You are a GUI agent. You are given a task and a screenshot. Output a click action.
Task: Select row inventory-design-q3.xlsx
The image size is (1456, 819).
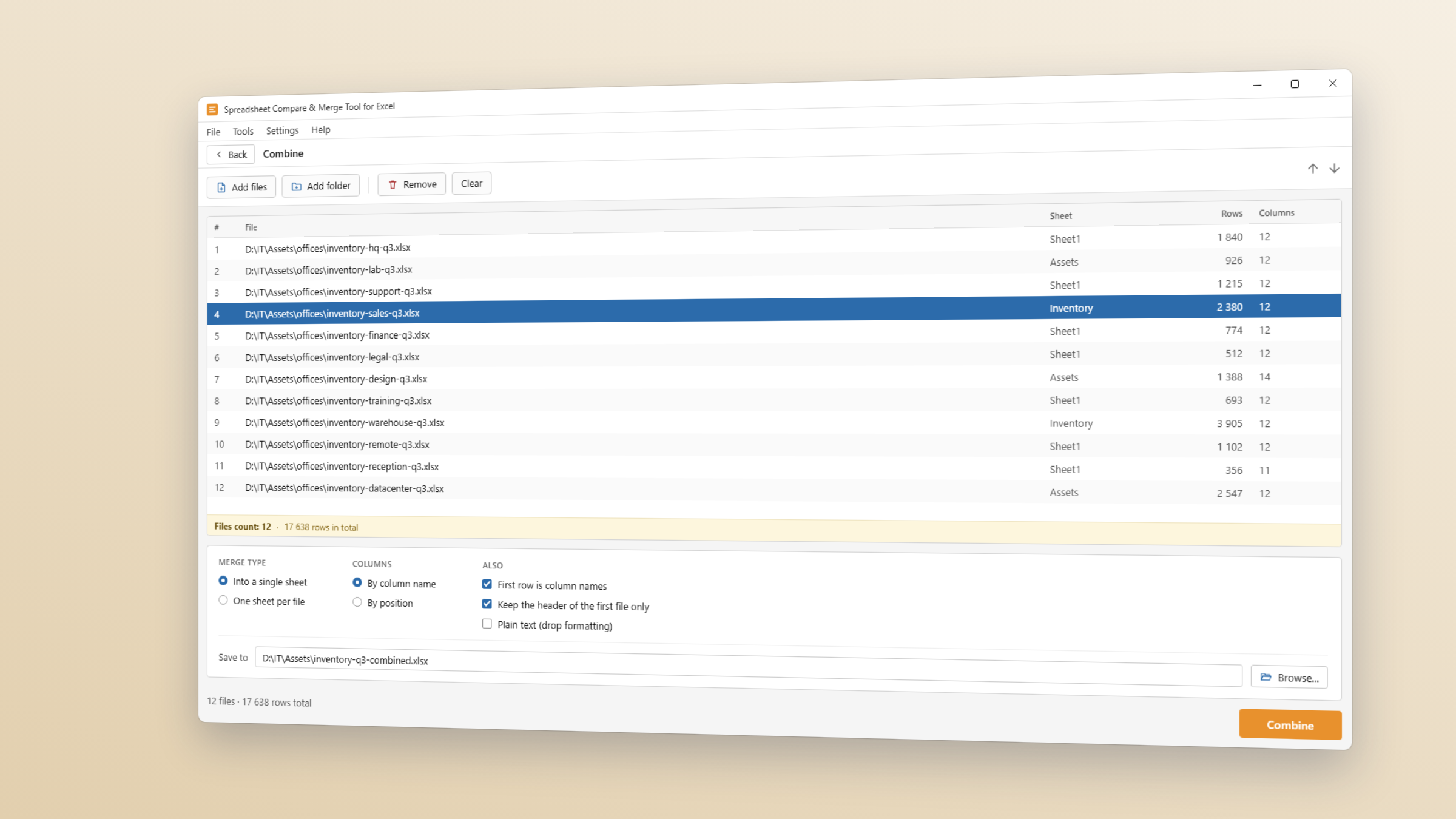pos(774,378)
